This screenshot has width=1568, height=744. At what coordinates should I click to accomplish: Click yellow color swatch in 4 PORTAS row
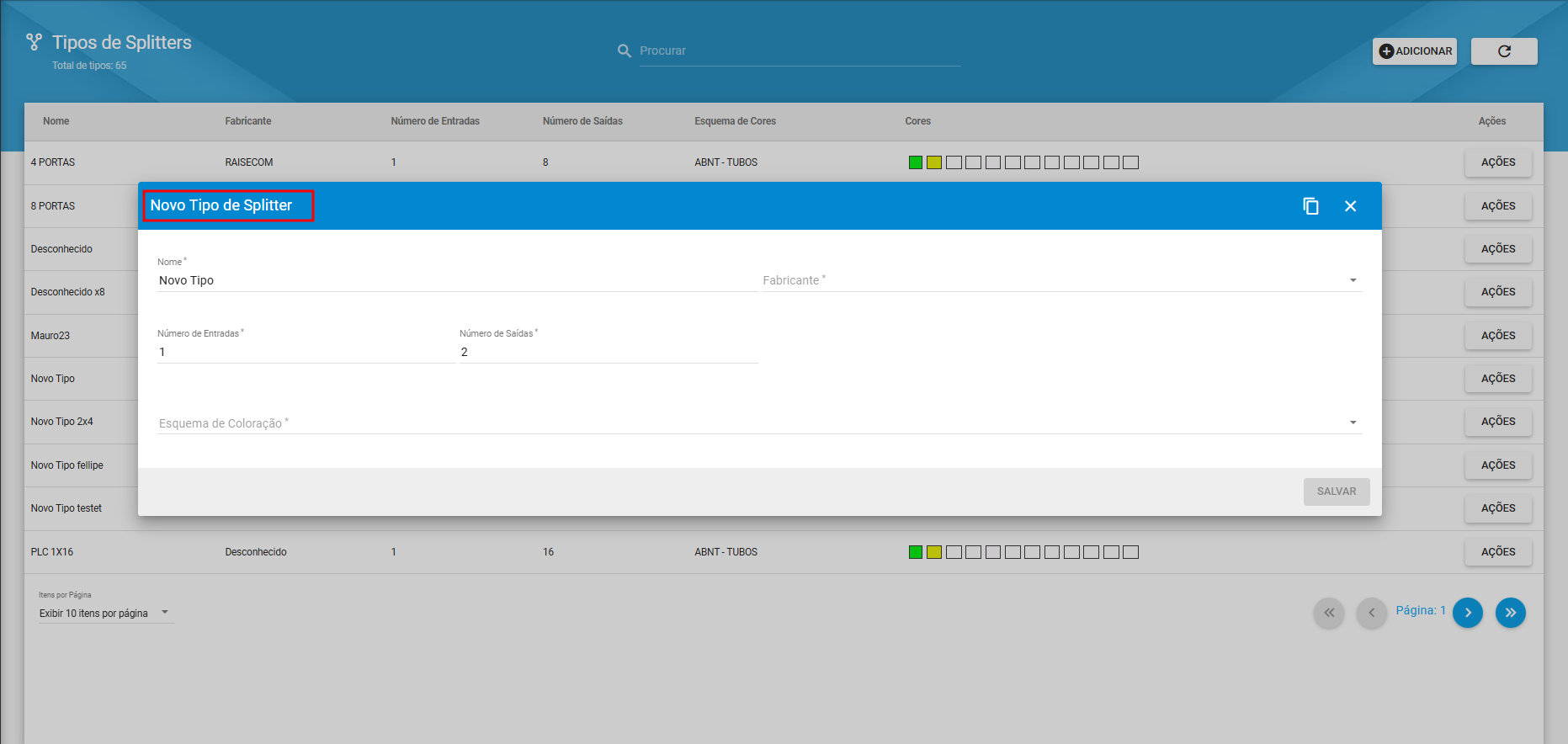click(934, 162)
